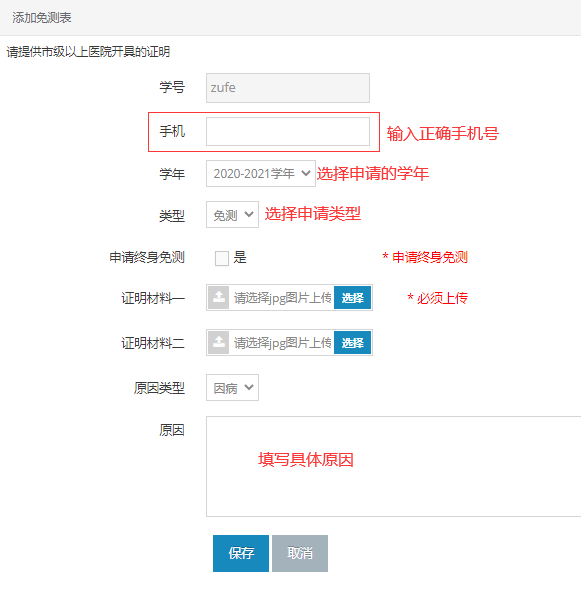Screen dimensions: 581x596
Task: Click the 取消 button
Action: pyautogui.click(x=300, y=553)
